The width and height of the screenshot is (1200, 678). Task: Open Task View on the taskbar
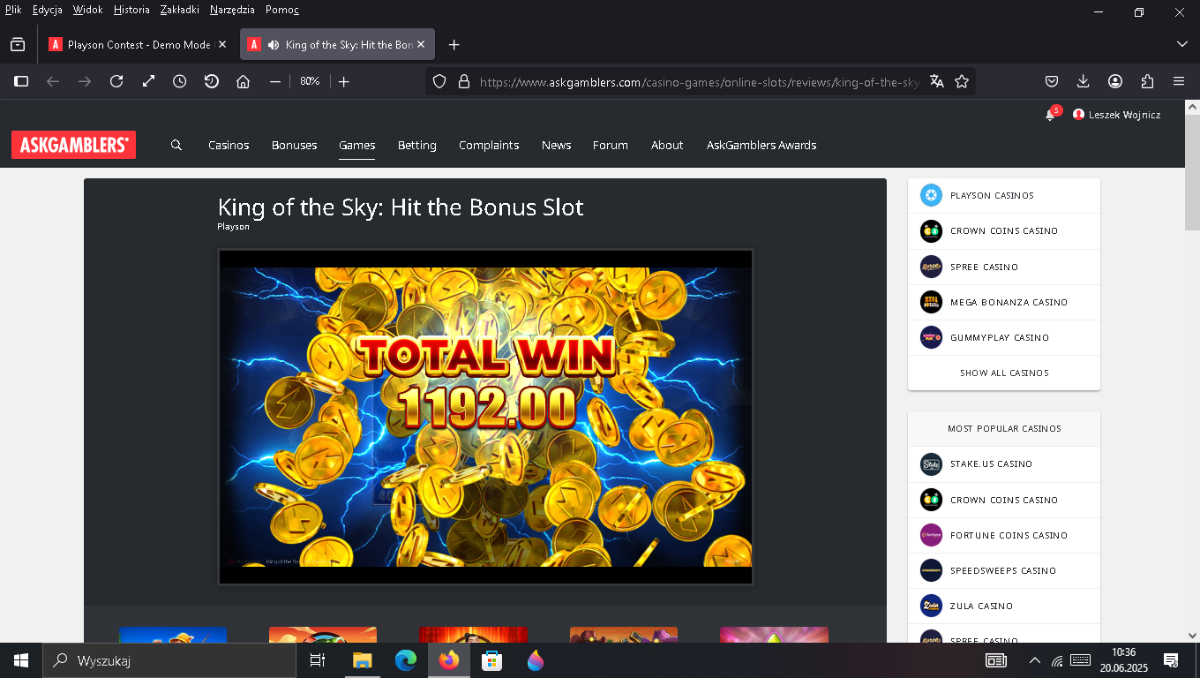(318, 660)
